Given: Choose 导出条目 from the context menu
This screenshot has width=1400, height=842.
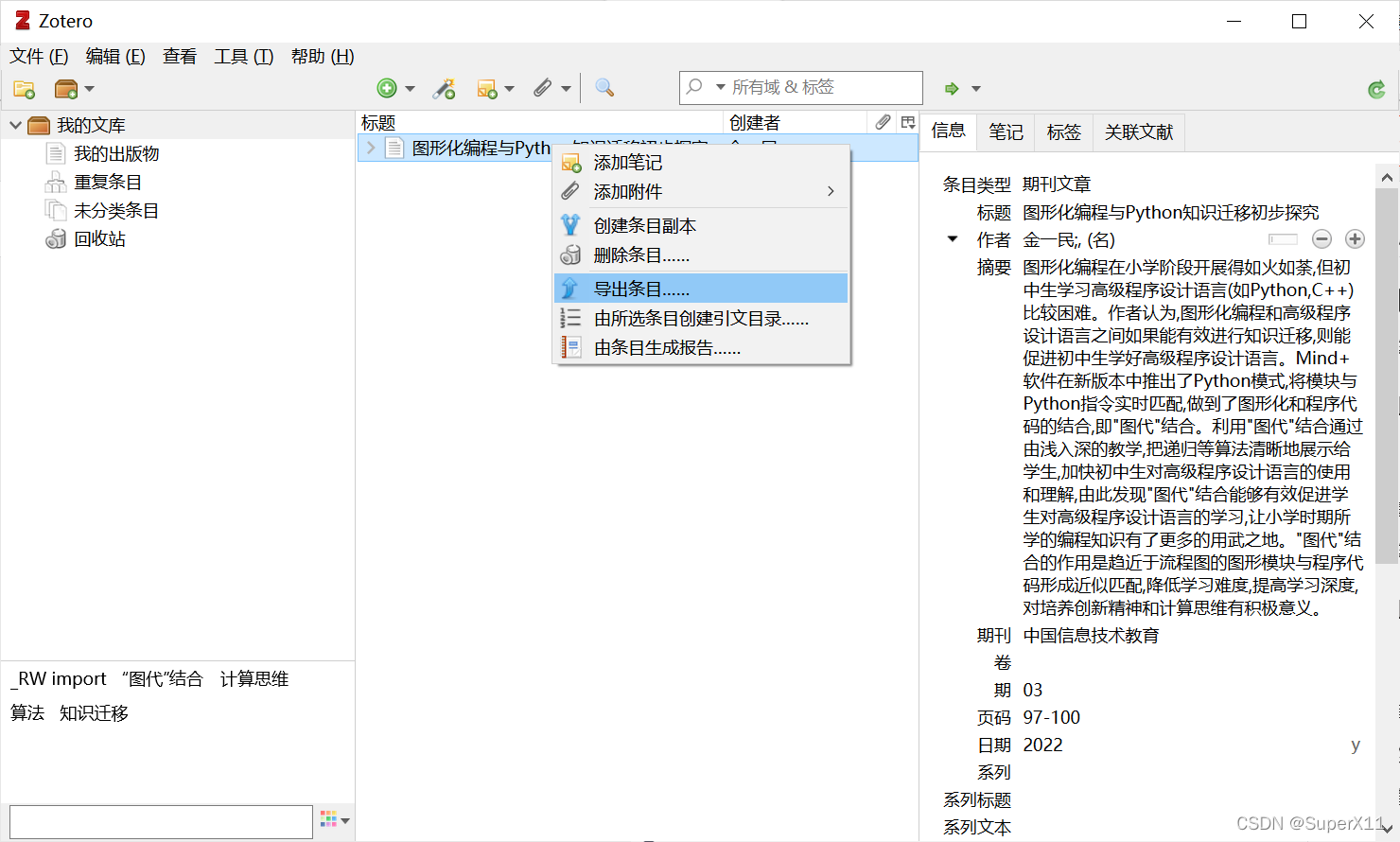Looking at the screenshot, I should click(x=701, y=289).
